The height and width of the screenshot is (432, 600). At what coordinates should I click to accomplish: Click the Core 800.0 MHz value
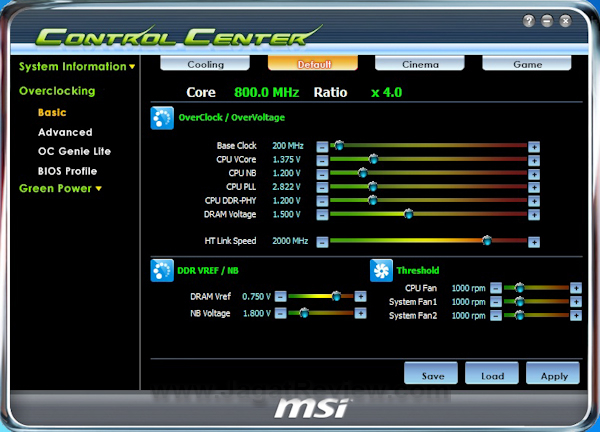(266, 92)
